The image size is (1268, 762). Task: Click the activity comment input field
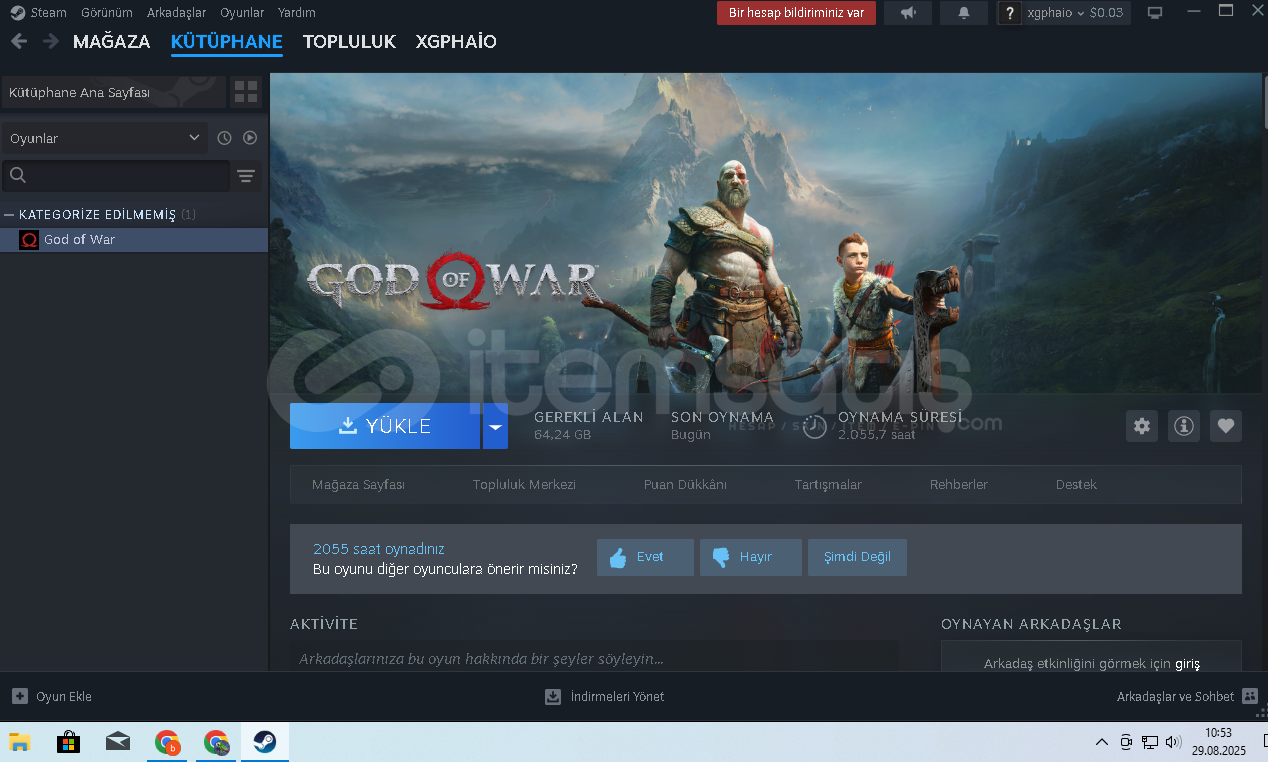click(594, 658)
